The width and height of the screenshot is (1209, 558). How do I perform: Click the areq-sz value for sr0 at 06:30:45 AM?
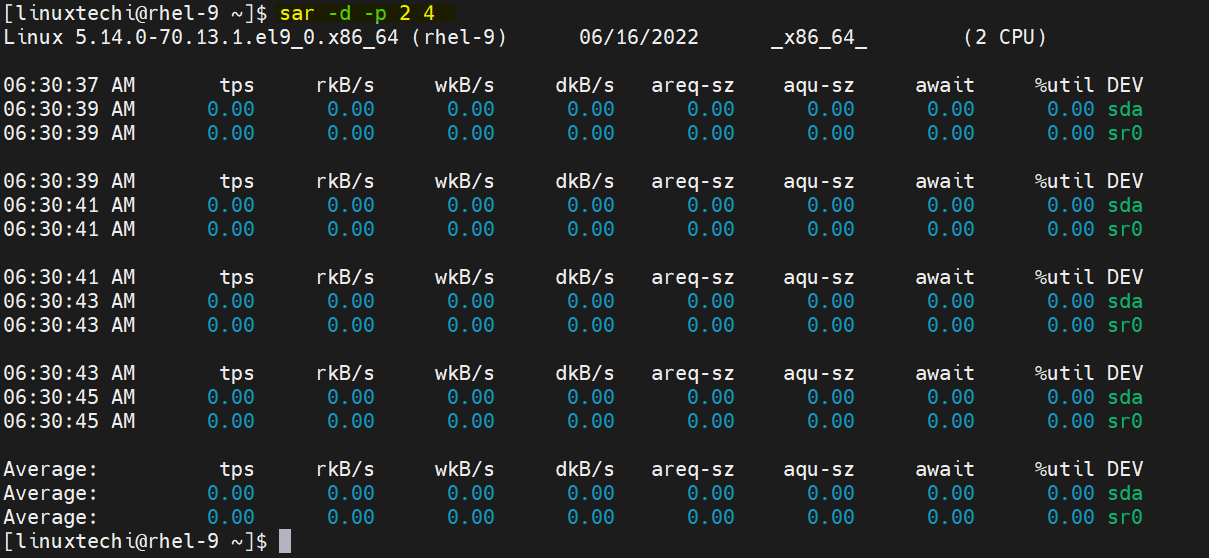(x=711, y=421)
